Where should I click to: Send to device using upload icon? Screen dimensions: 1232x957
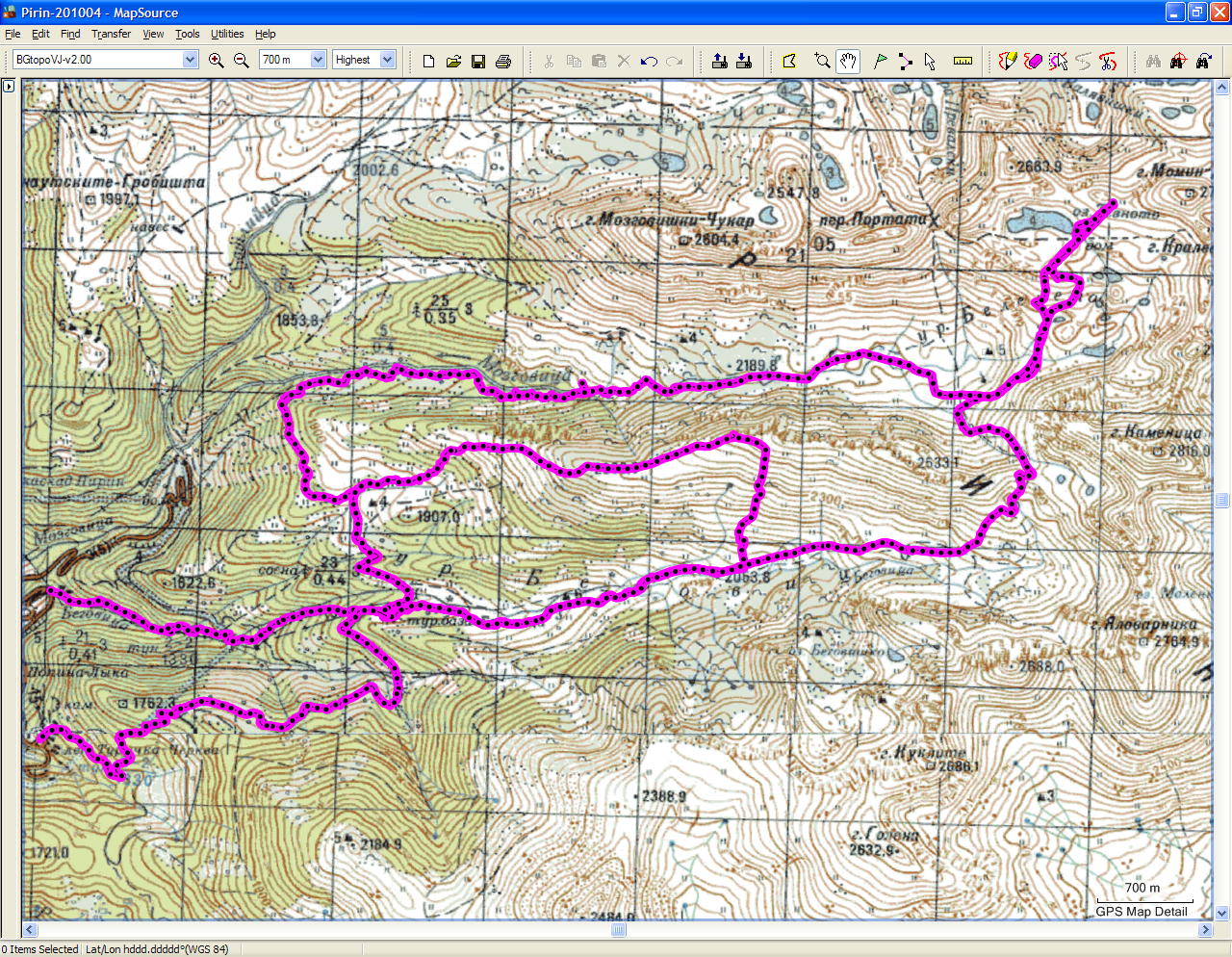pyautogui.click(x=719, y=61)
